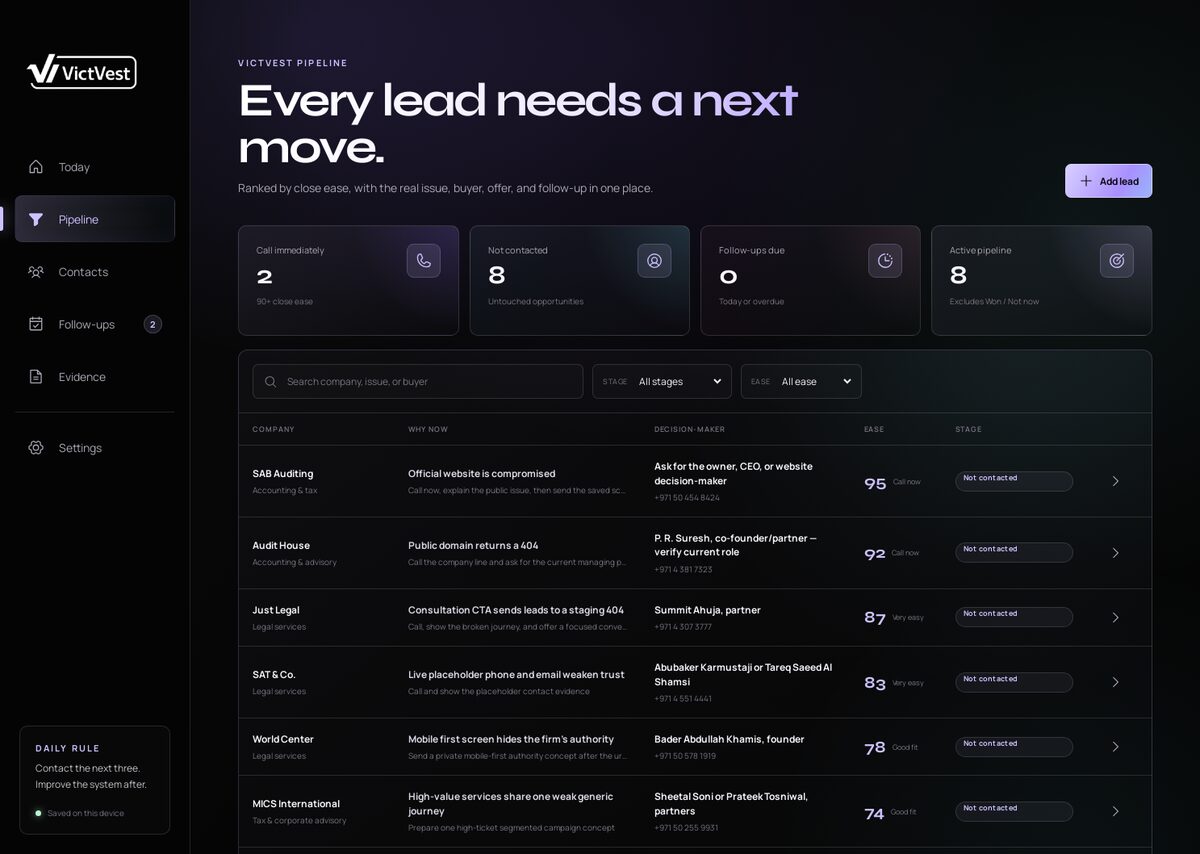Click the Just Legal company name
The width and height of the screenshot is (1200, 854).
click(x=276, y=610)
